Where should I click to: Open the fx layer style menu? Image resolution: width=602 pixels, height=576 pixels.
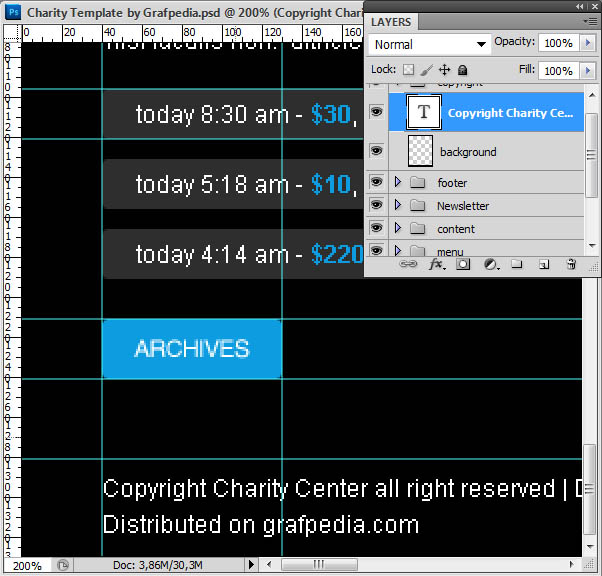pos(437,264)
